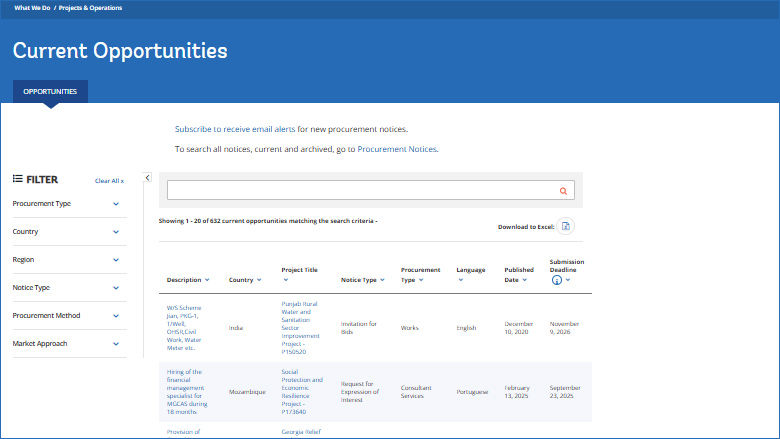Screen dimensions: 780x439
Task: Select the Opportunities tab
Action: [x=50, y=91]
